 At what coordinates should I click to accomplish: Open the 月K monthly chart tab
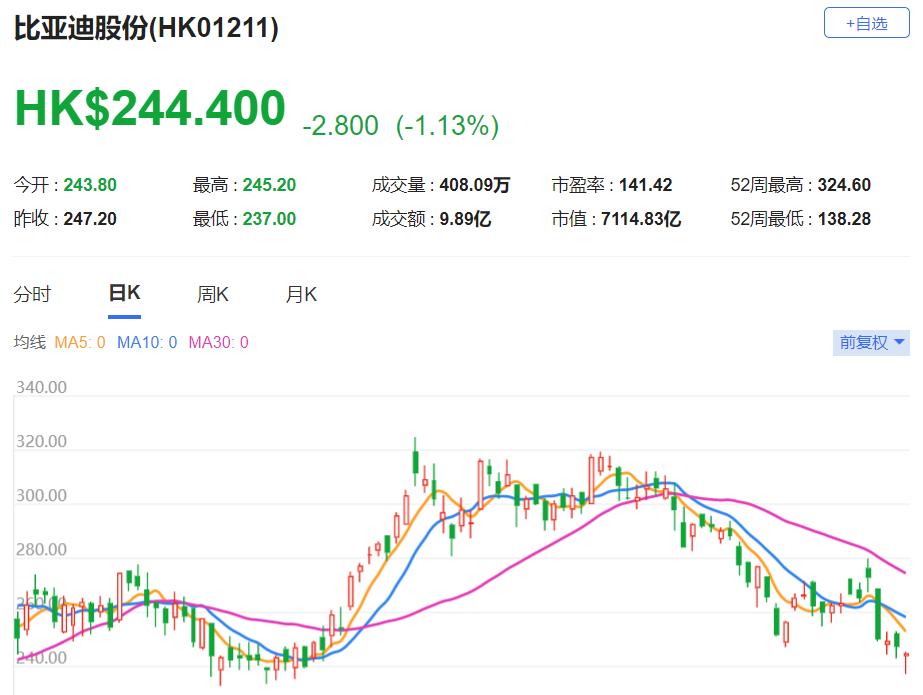click(301, 294)
